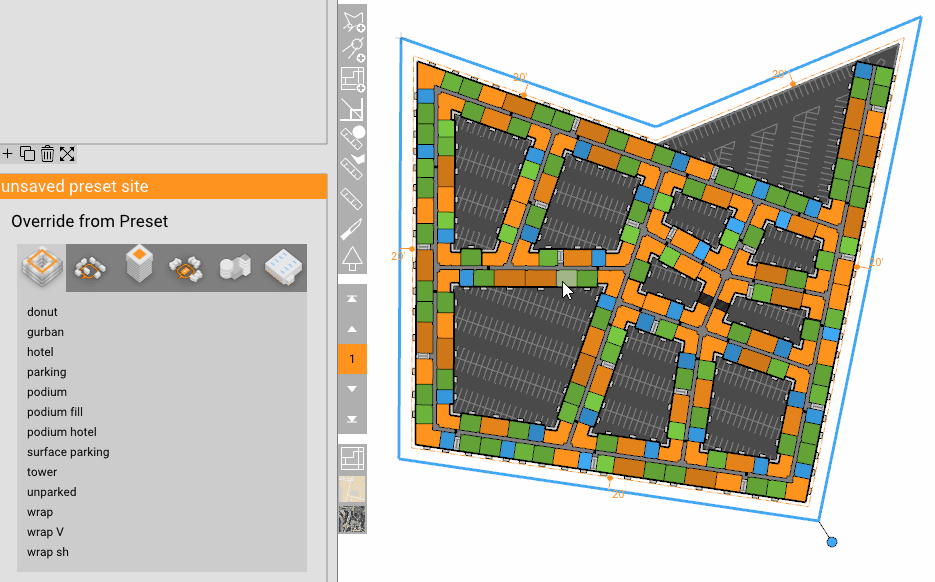This screenshot has height=582, width=935.
Task: Choose the podium fill preset
Action: [x=55, y=412]
